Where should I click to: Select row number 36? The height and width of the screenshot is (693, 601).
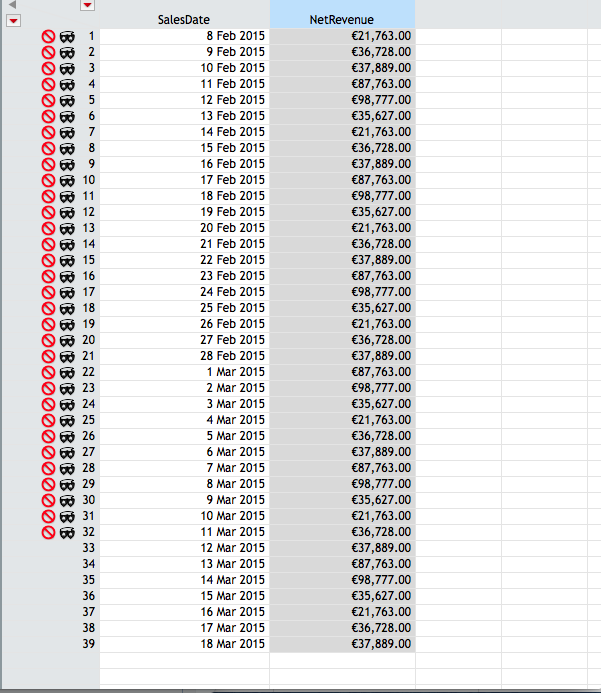[89, 596]
